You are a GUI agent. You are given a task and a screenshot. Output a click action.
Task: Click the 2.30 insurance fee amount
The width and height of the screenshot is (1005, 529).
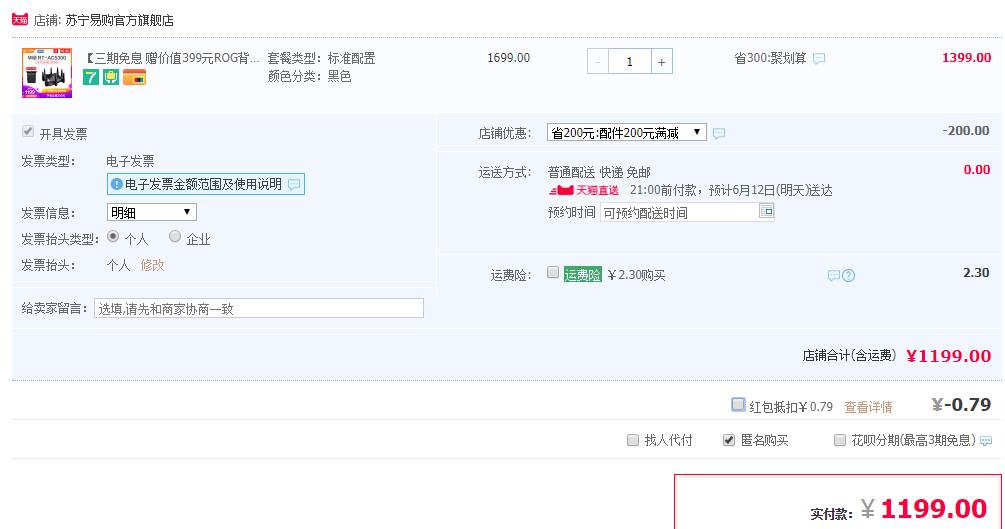click(x=976, y=273)
